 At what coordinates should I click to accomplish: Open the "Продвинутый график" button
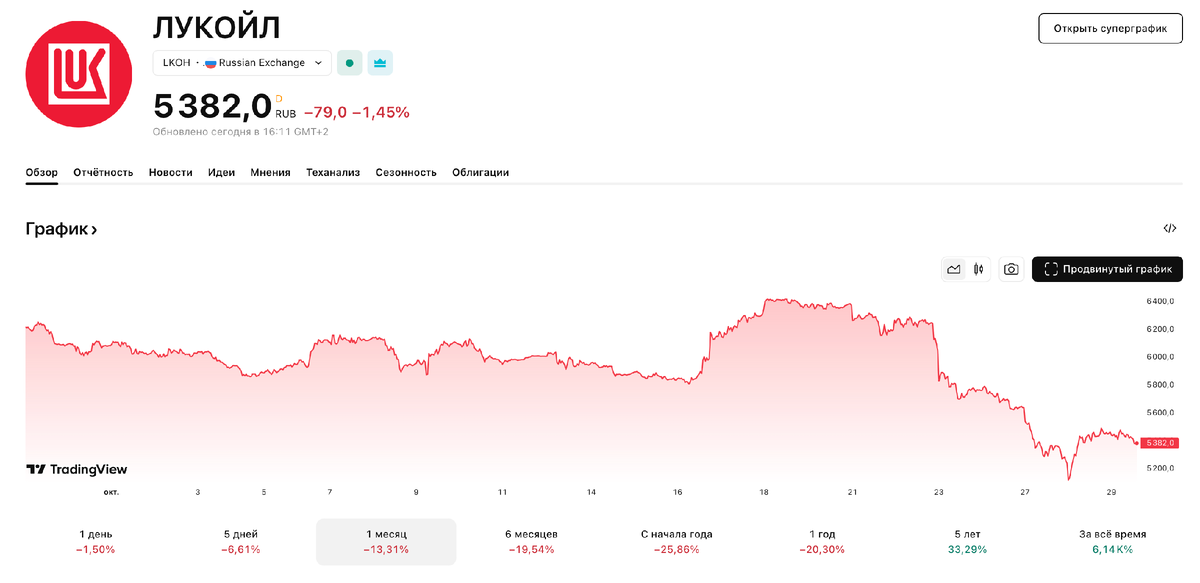[1107, 269]
